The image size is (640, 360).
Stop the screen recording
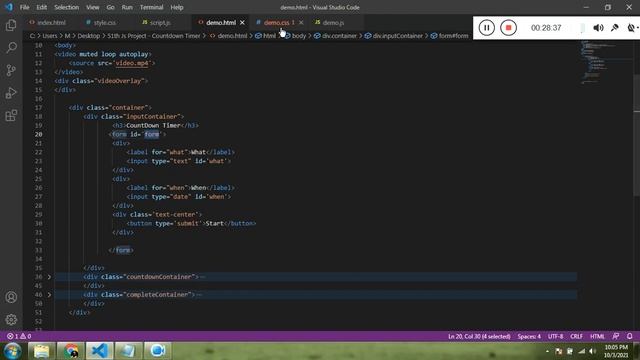pyautogui.click(x=508, y=28)
